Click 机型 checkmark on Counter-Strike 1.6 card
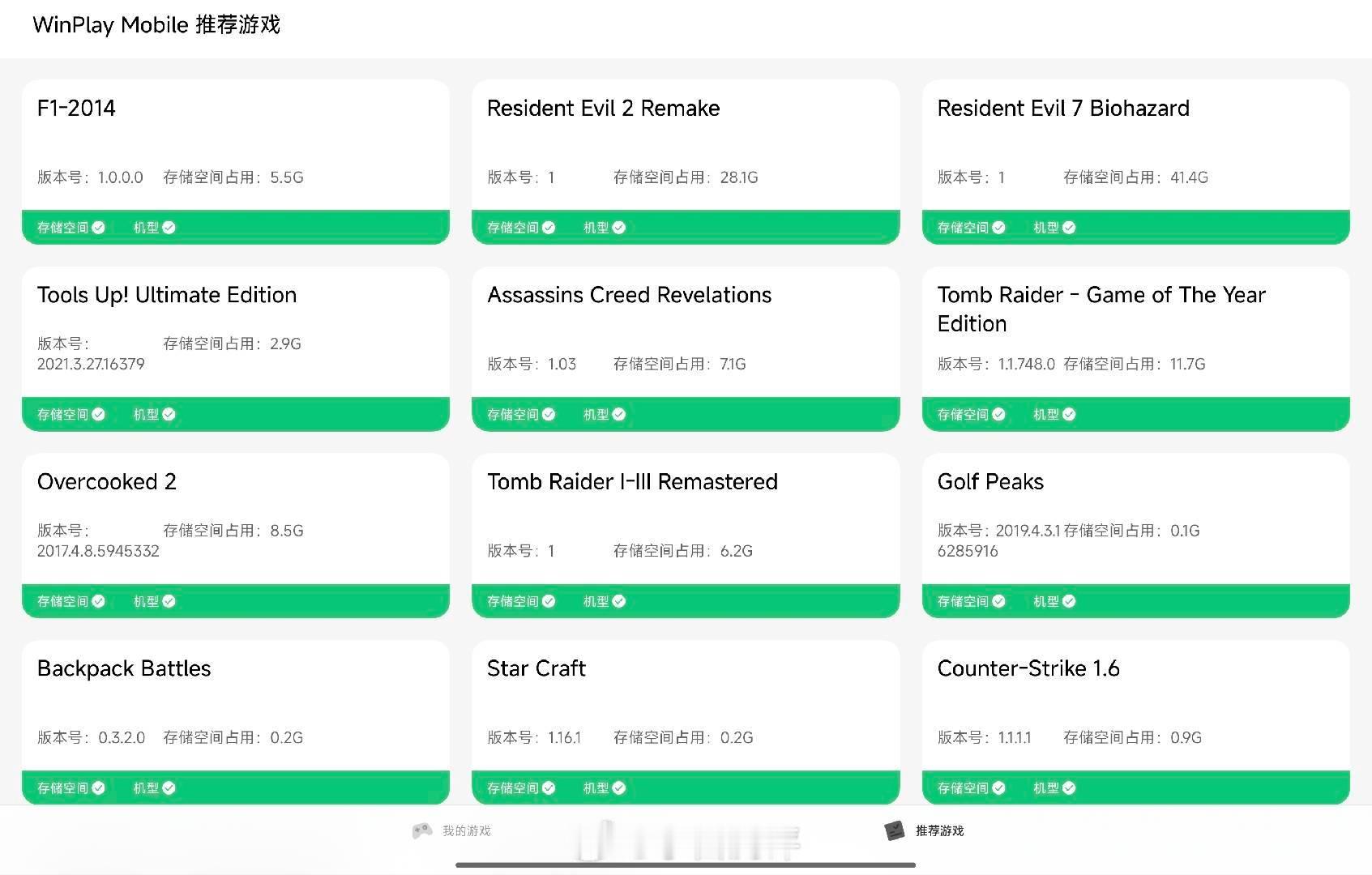Screen dimensions: 1372x875 coord(1069,787)
